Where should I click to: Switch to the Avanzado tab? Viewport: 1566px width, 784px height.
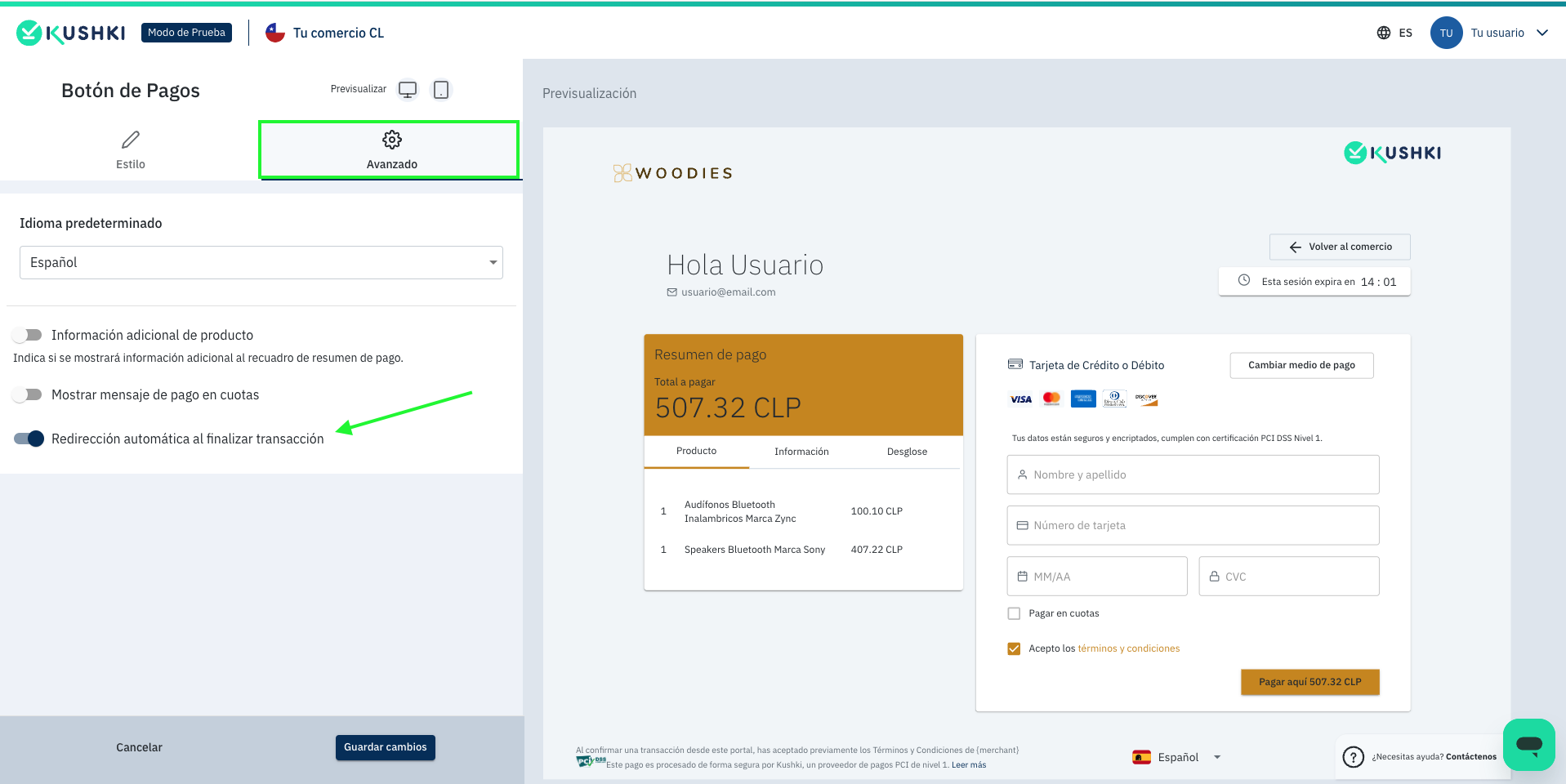pyautogui.click(x=390, y=150)
